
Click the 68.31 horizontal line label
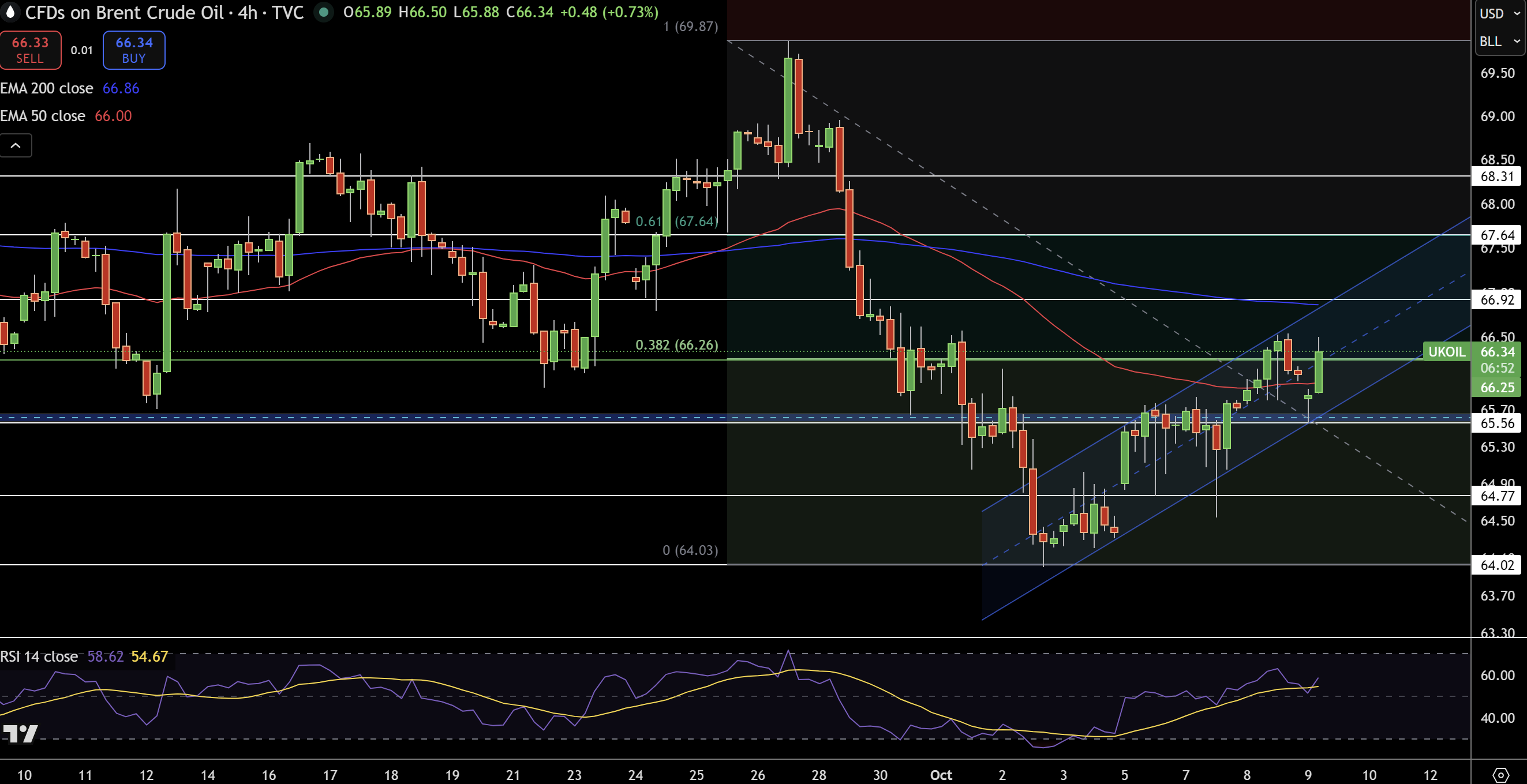1497,176
